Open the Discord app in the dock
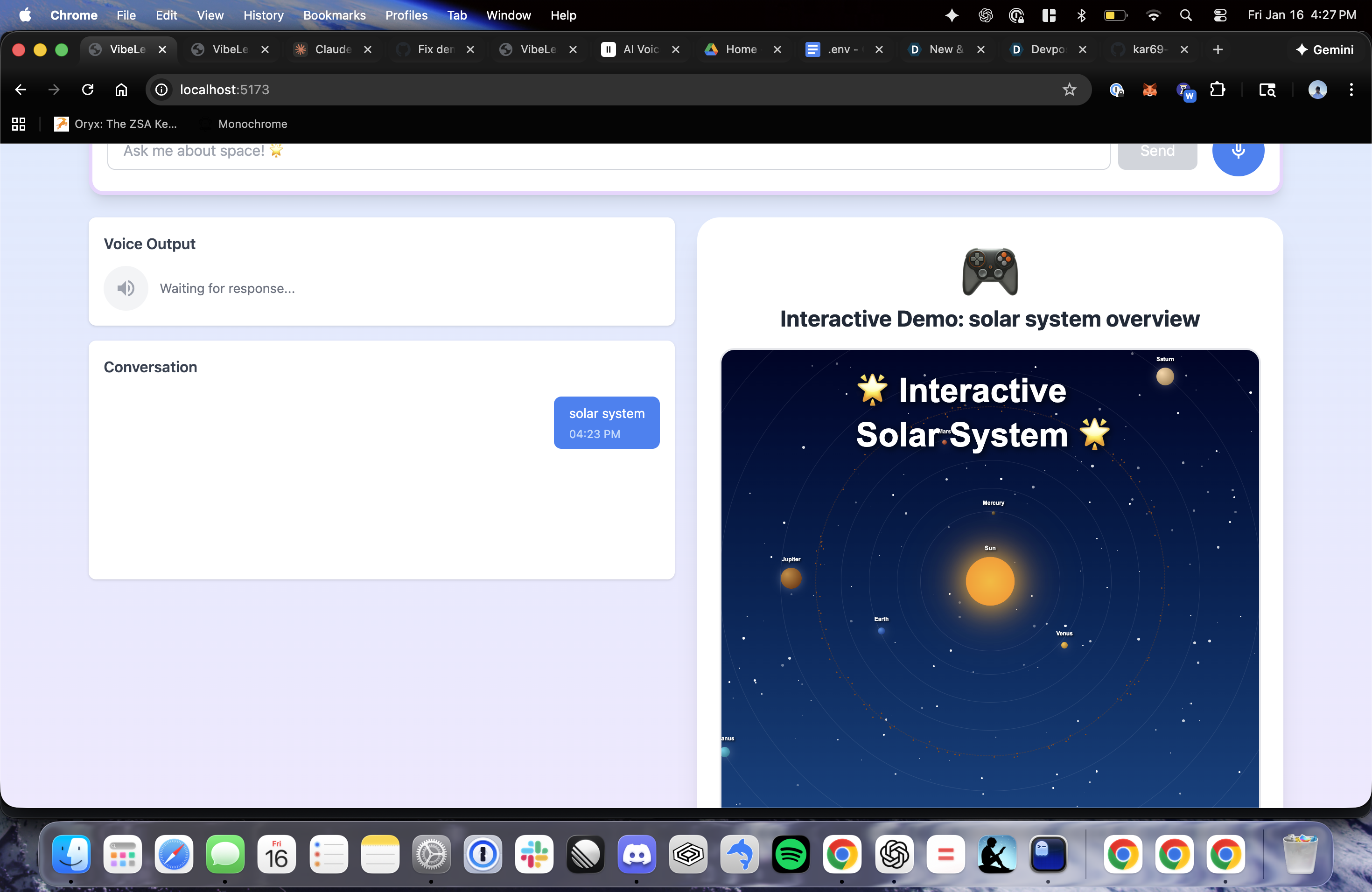The width and height of the screenshot is (1372, 892). pyautogui.click(x=637, y=854)
